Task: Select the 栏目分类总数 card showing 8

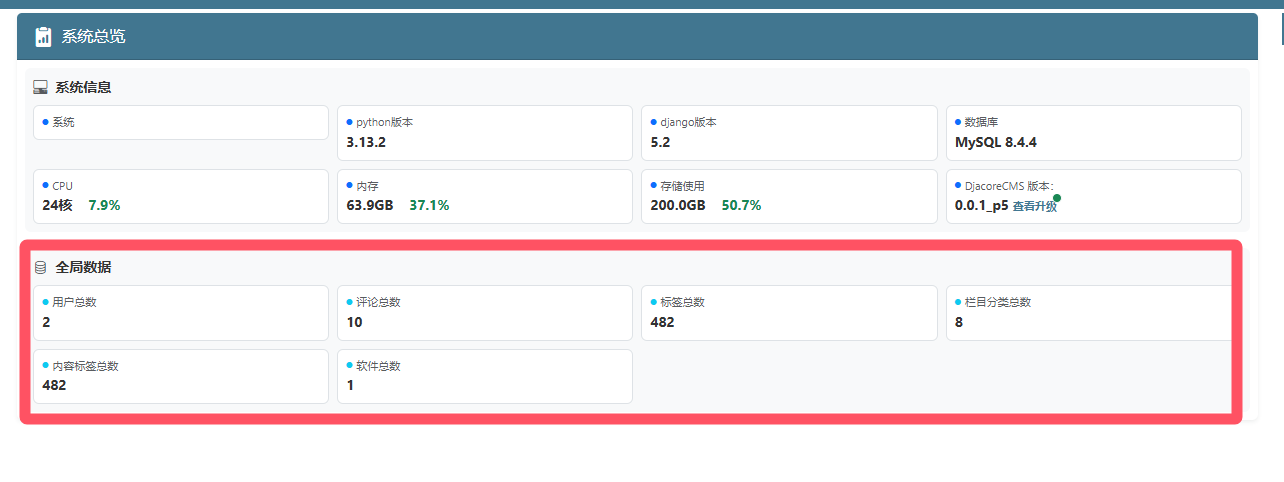Action: [1090, 313]
